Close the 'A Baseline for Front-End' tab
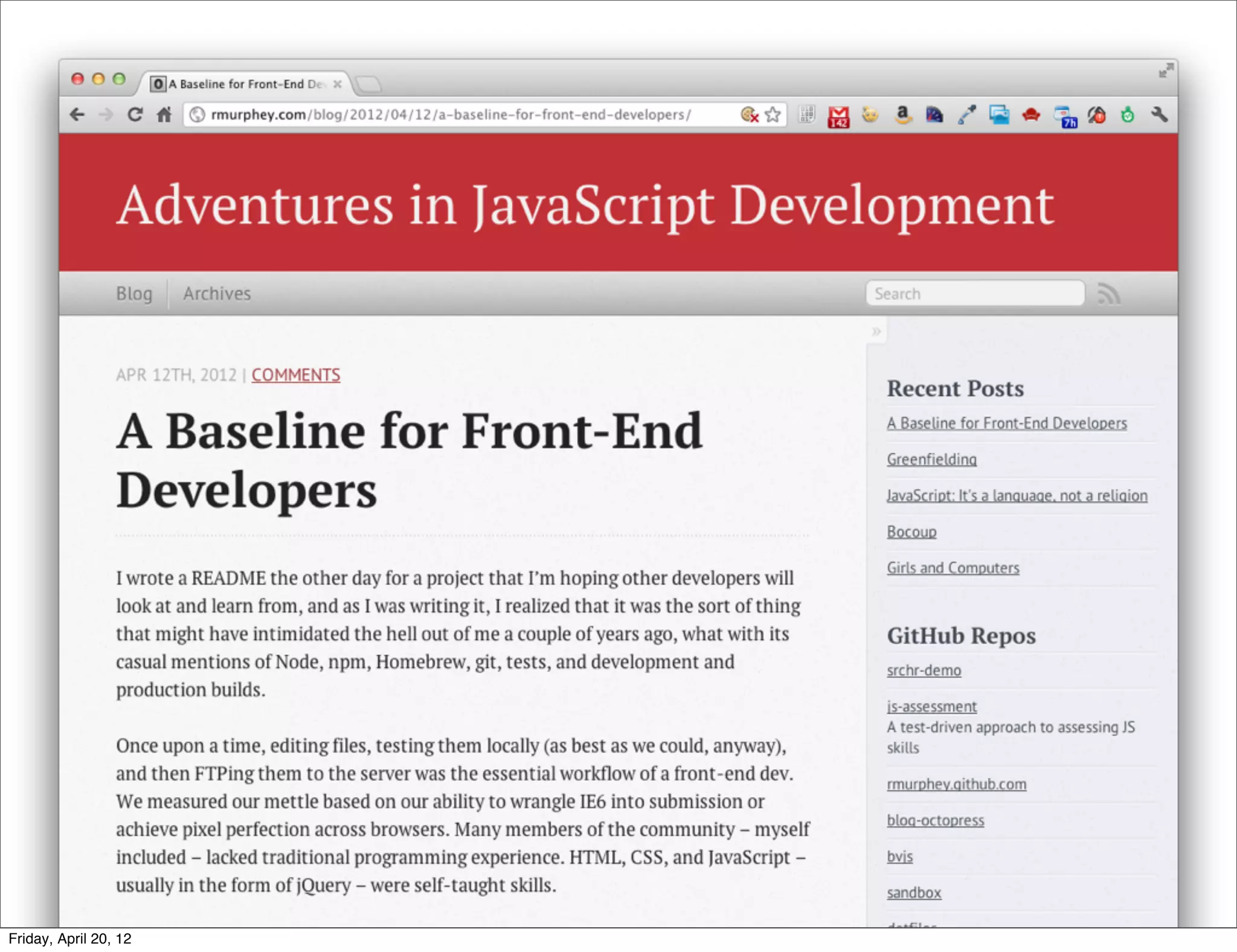 (338, 84)
